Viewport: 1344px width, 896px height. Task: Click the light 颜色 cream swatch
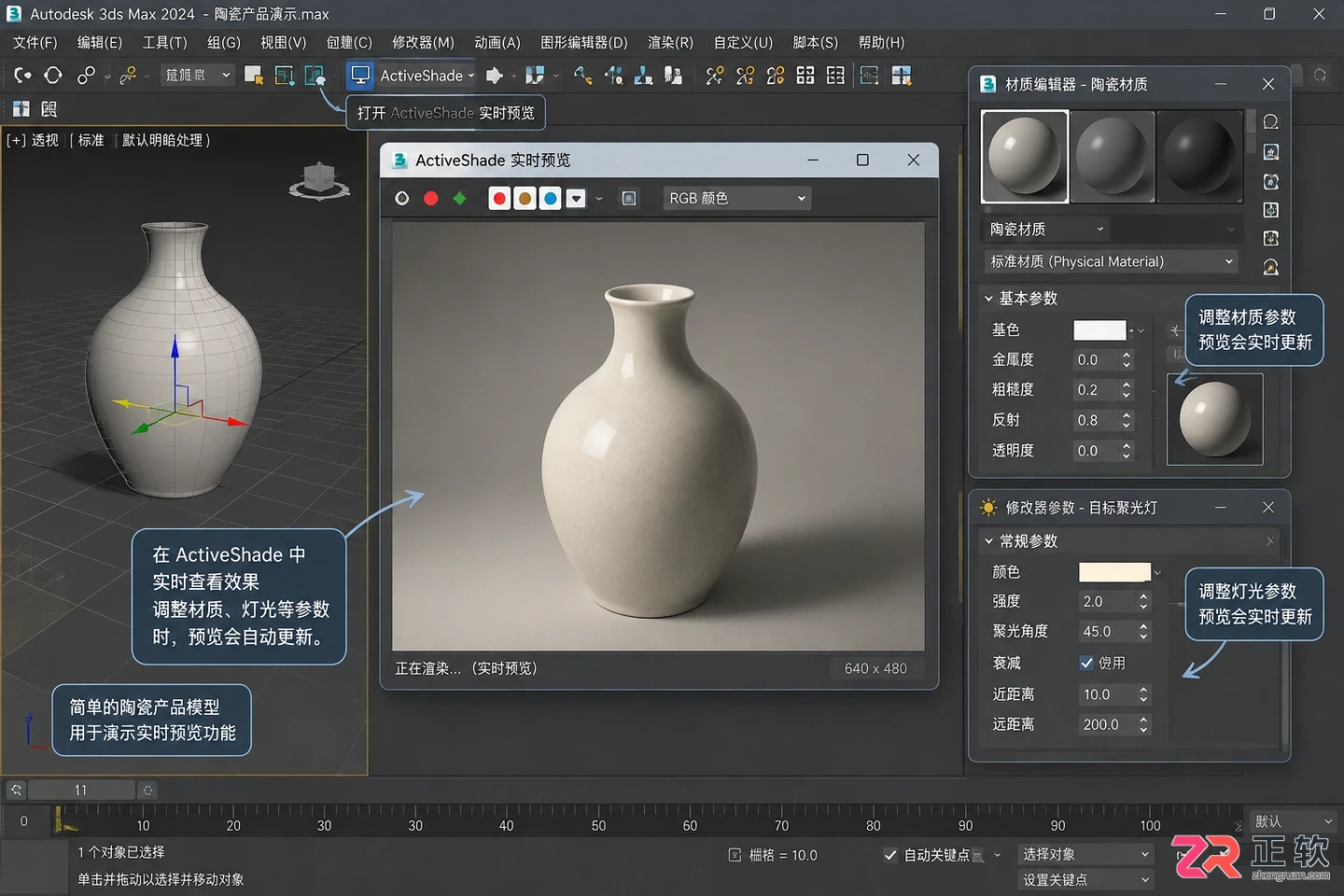coord(1114,572)
